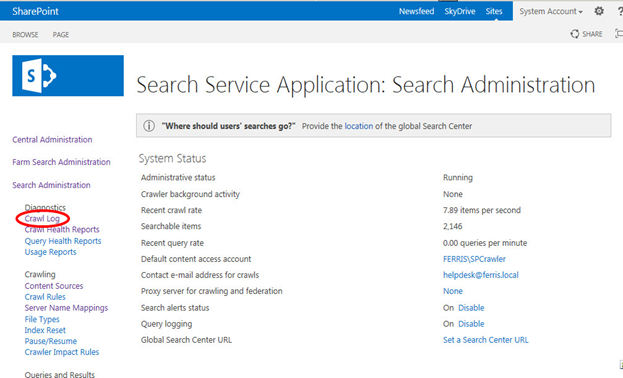The image size is (623, 378).
Task: Click the FERRIS\SPCrawler account link
Action: (x=474, y=259)
